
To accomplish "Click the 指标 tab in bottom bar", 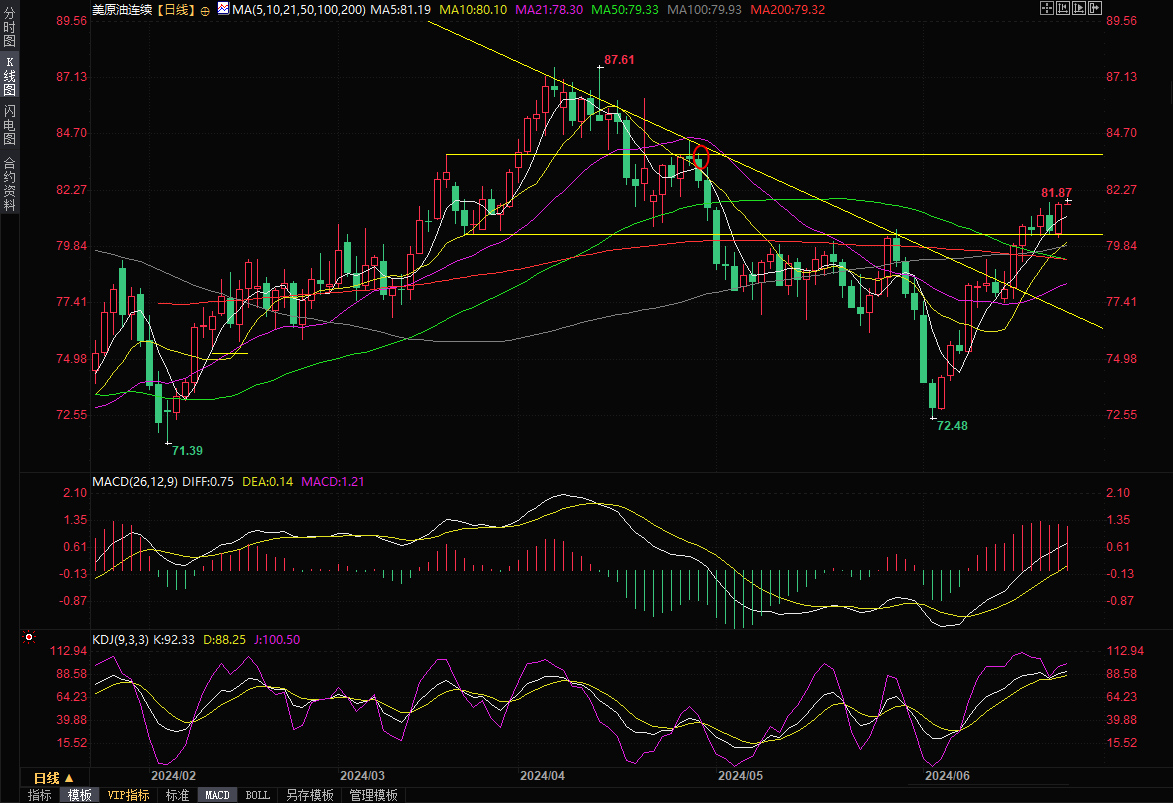I will (40, 795).
